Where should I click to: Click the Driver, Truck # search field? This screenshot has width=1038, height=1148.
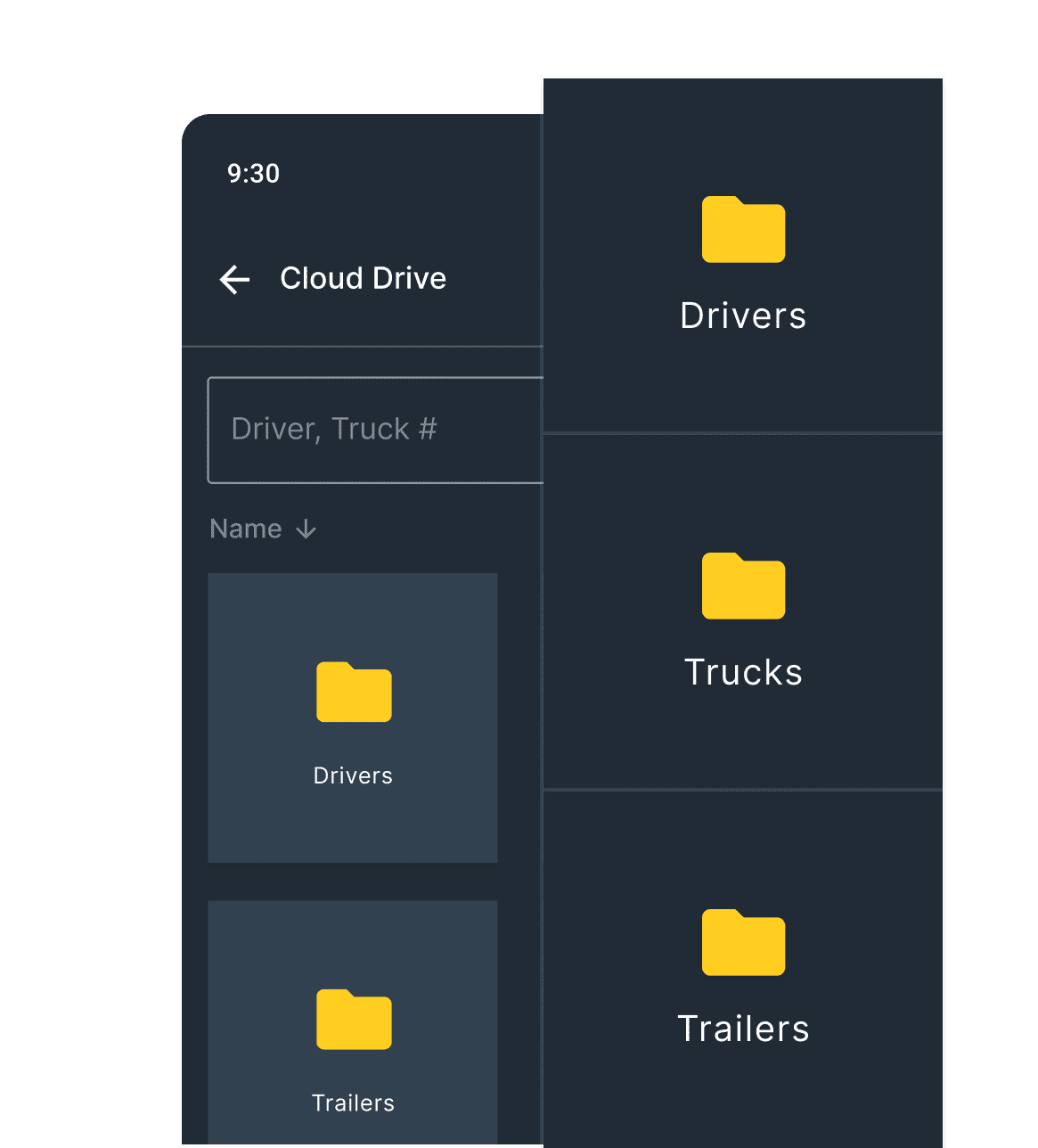356,430
